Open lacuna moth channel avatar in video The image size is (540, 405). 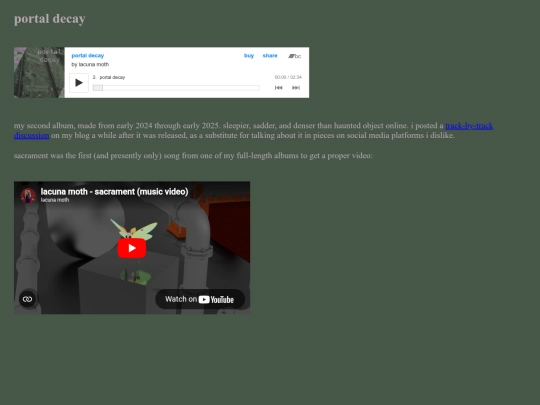[28, 196]
